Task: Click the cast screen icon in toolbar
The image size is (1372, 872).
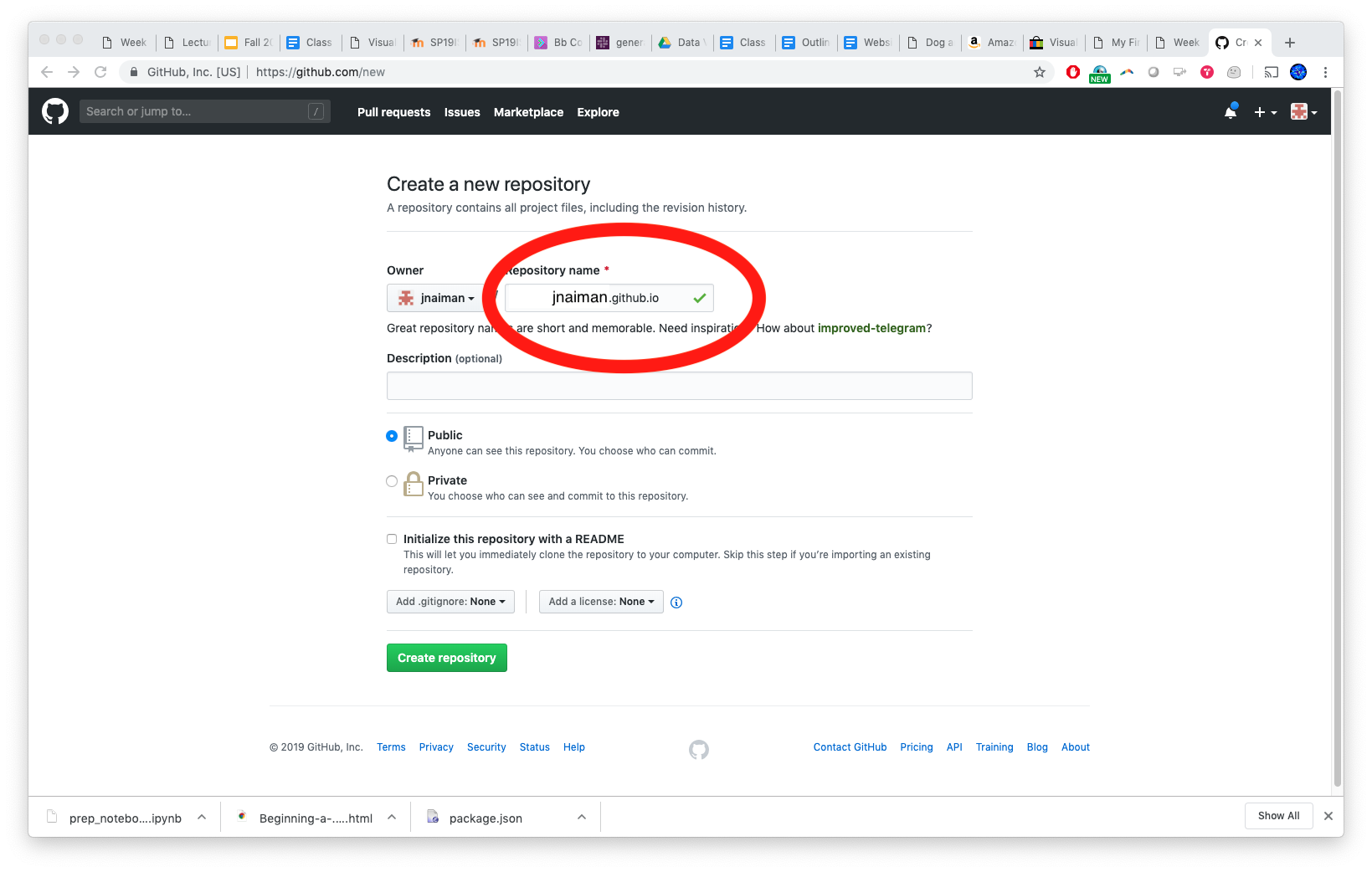Action: pos(1271,72)
